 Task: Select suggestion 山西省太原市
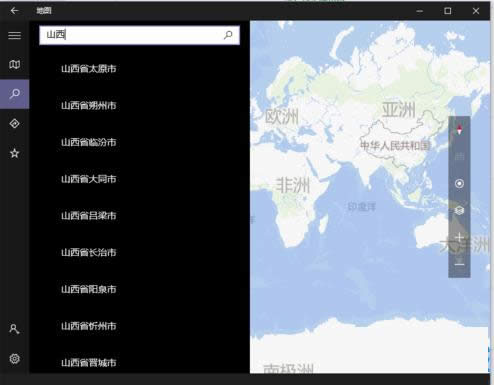(x=89, y=69)
